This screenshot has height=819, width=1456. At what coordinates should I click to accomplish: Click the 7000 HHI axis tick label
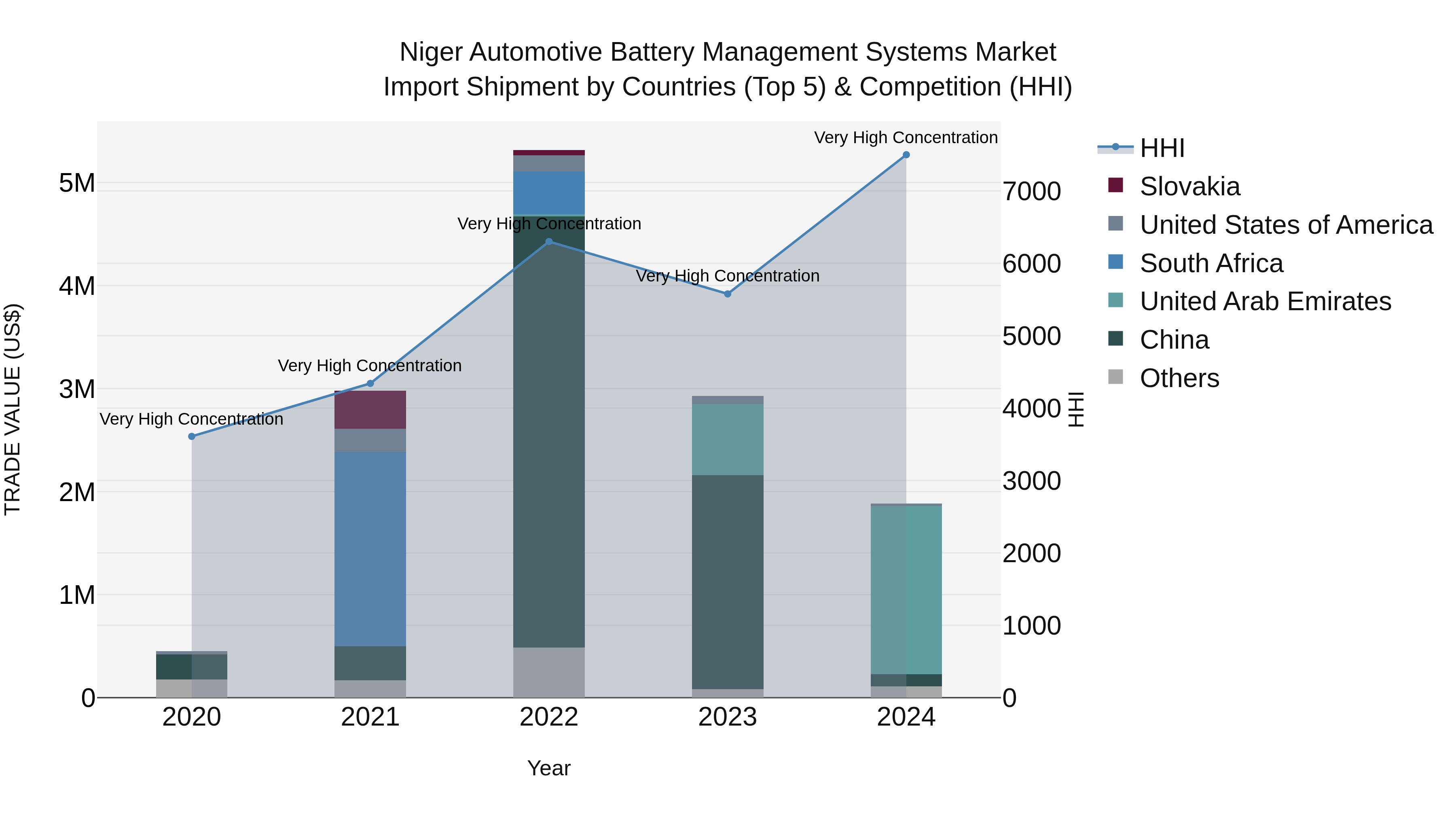(x=1031, y=192)
